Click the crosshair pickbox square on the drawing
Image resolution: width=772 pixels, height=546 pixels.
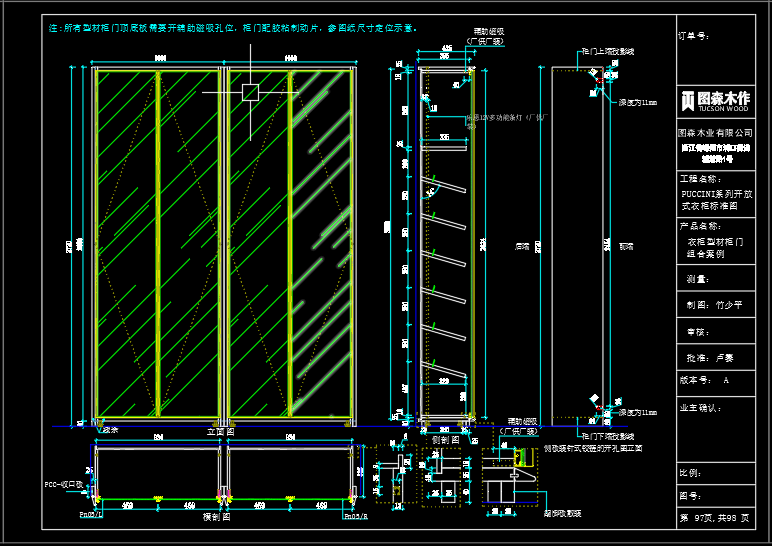(x=250, y=93)
